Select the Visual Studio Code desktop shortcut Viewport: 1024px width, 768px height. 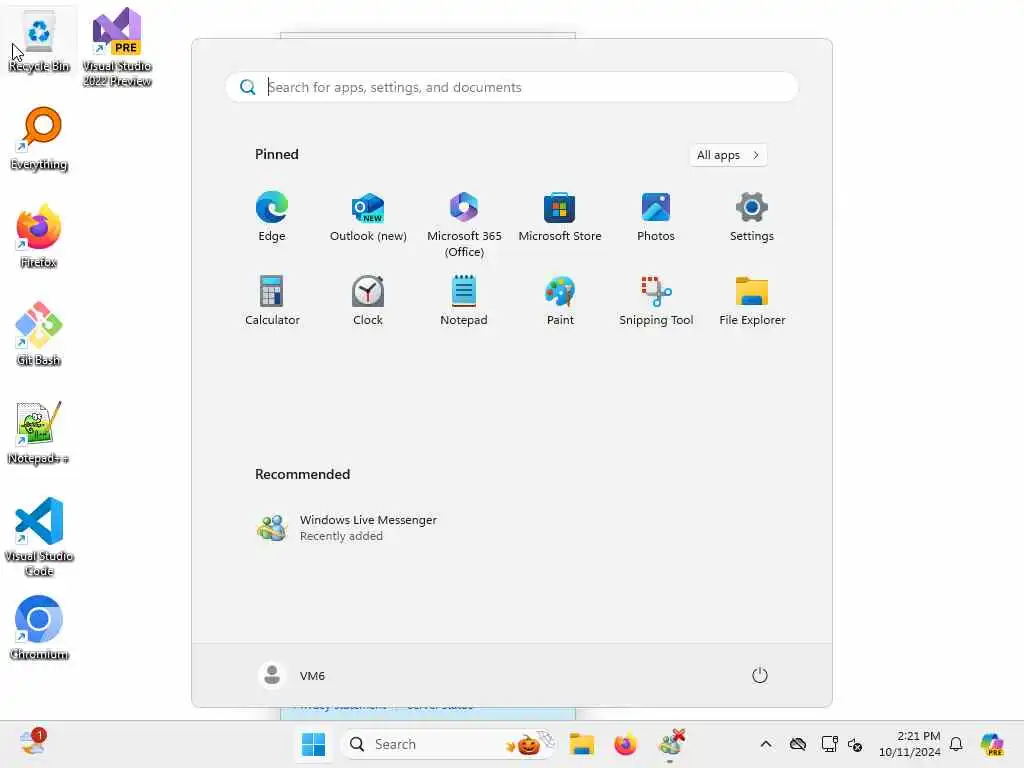point(39,538)
